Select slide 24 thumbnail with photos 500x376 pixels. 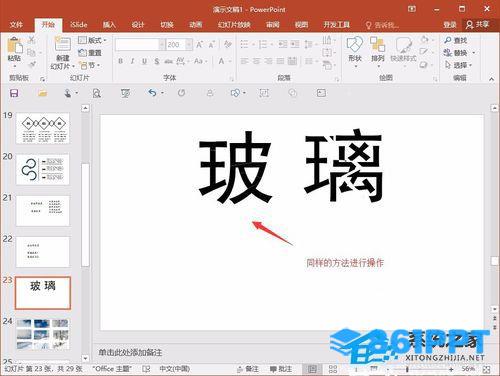[43, 334]
